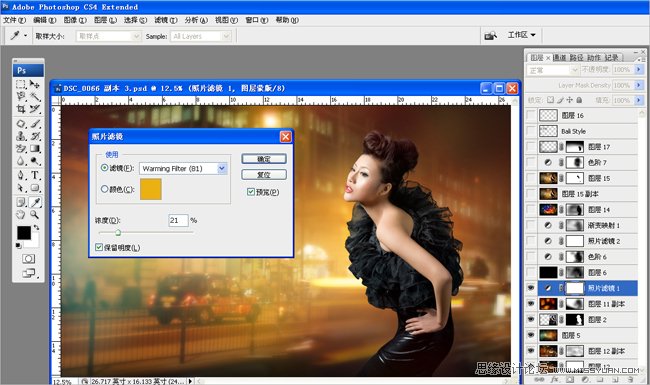The width and height of the screenshot is (650, 385).
Task: Select the Slice tool
Action: tap(35, 109)
